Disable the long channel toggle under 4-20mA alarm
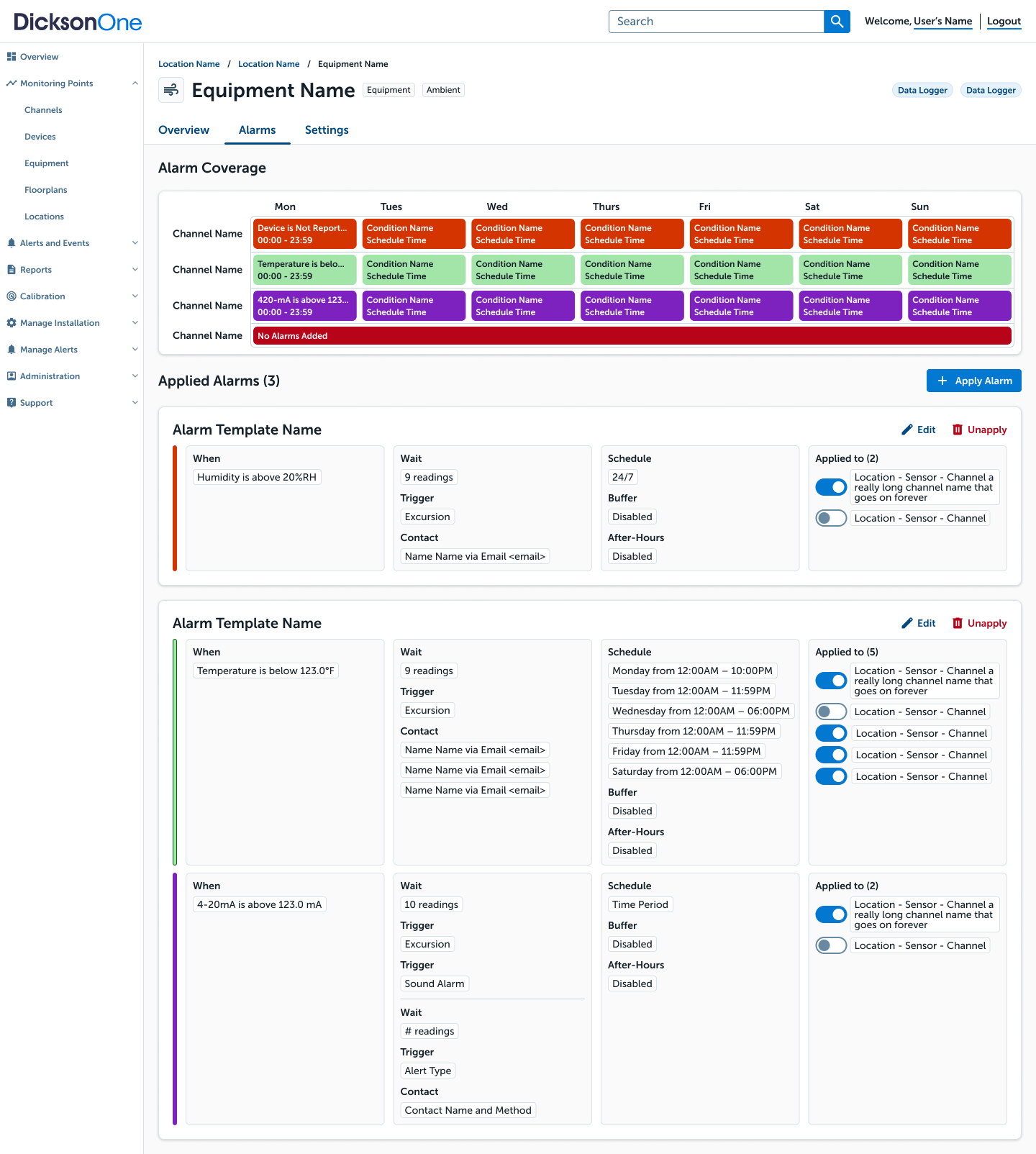Viewport: 1036px width, 1154px height. pyautogui.click(x=831, y=914)
